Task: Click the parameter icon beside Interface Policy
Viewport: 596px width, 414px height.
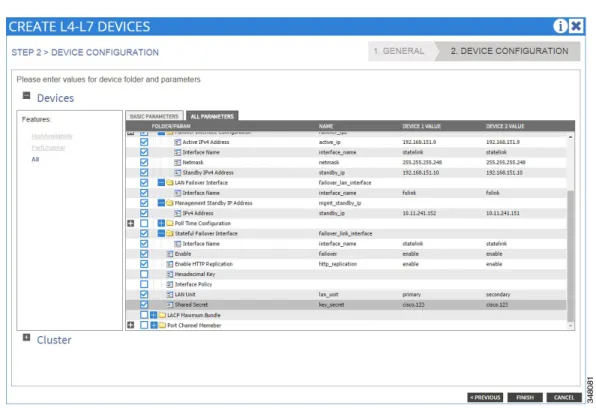Action: [x=170, y=284]
